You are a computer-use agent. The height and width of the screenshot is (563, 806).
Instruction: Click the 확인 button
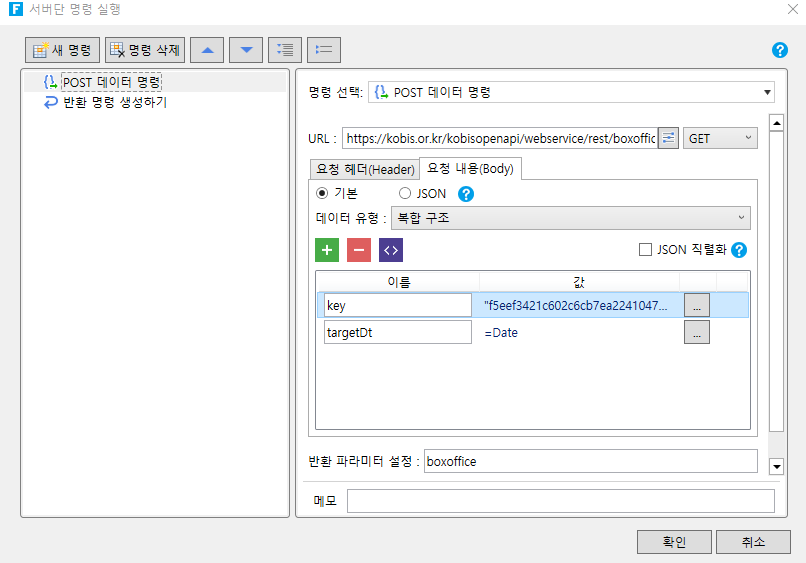(x=674, y=541)
